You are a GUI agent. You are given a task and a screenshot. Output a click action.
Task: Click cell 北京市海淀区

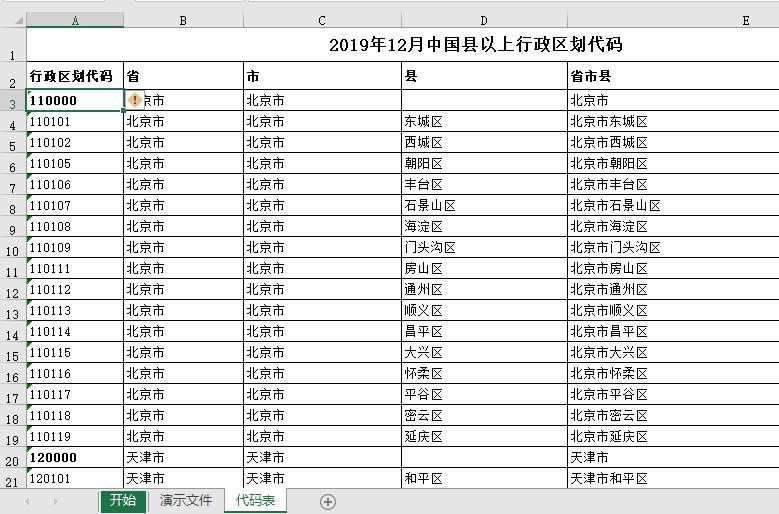[x=673, y=226]
